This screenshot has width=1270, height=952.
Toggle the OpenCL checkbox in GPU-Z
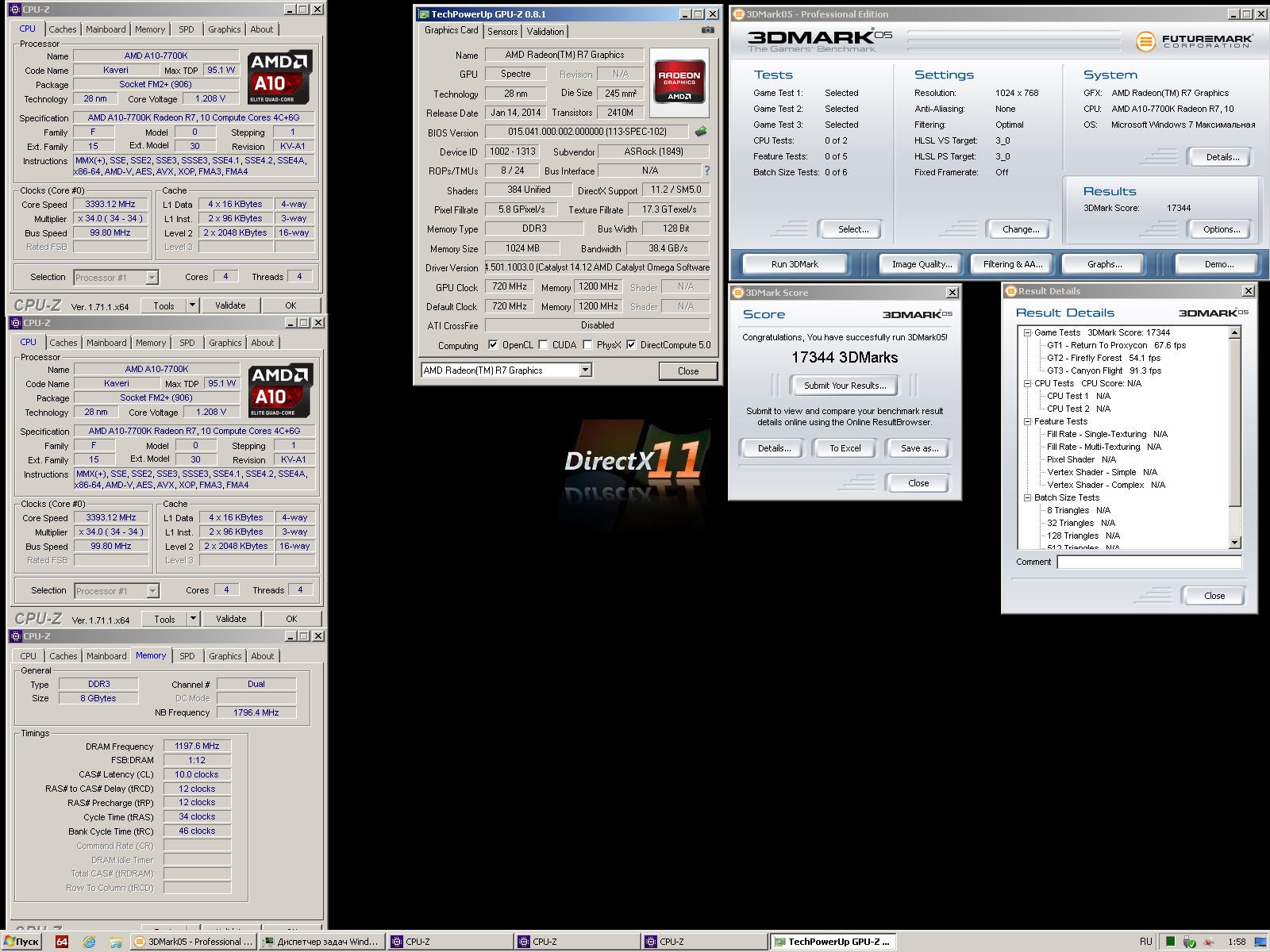tap(493, 344)
